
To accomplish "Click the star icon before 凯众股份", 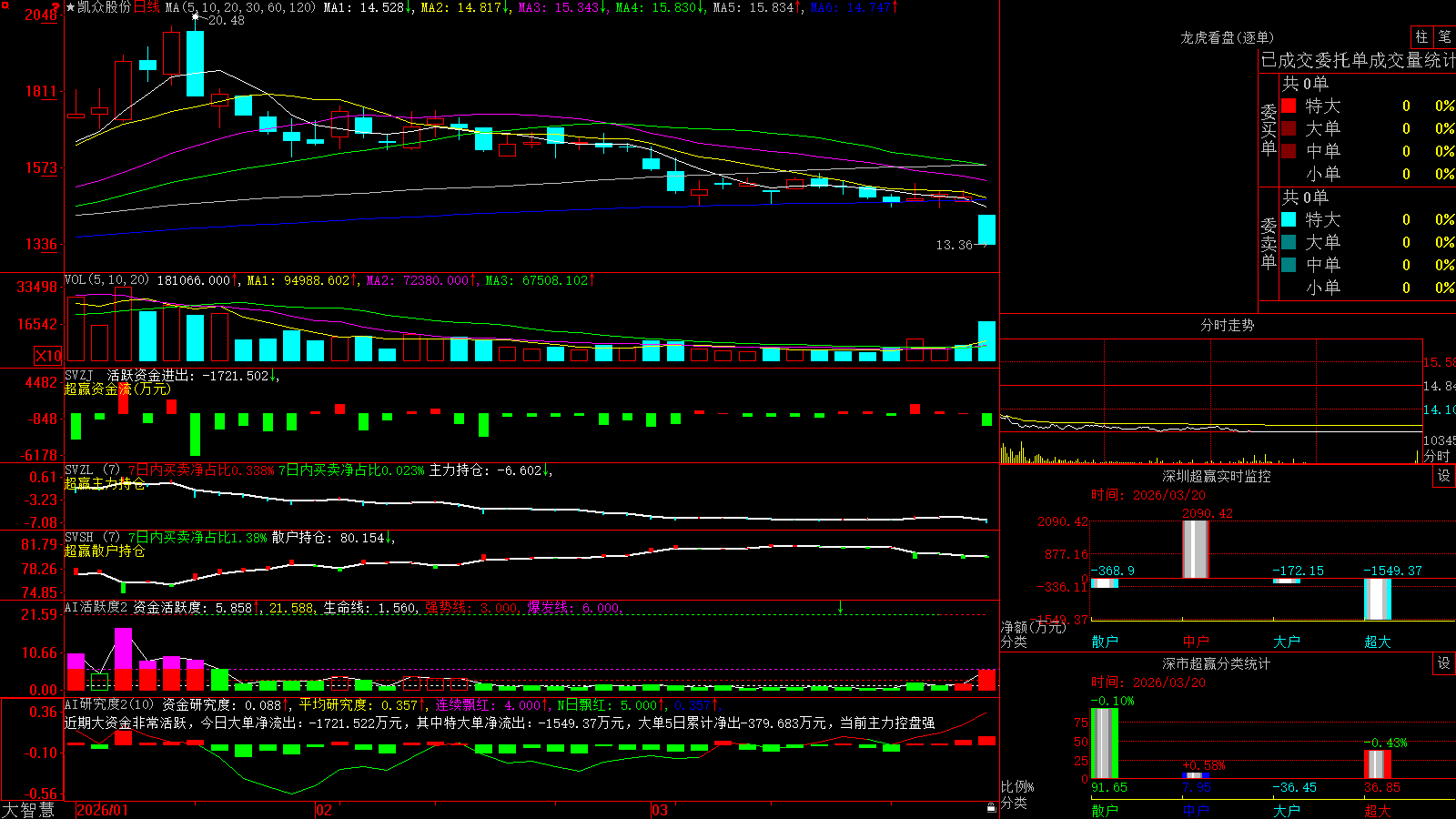I will [x=70, y=7].
